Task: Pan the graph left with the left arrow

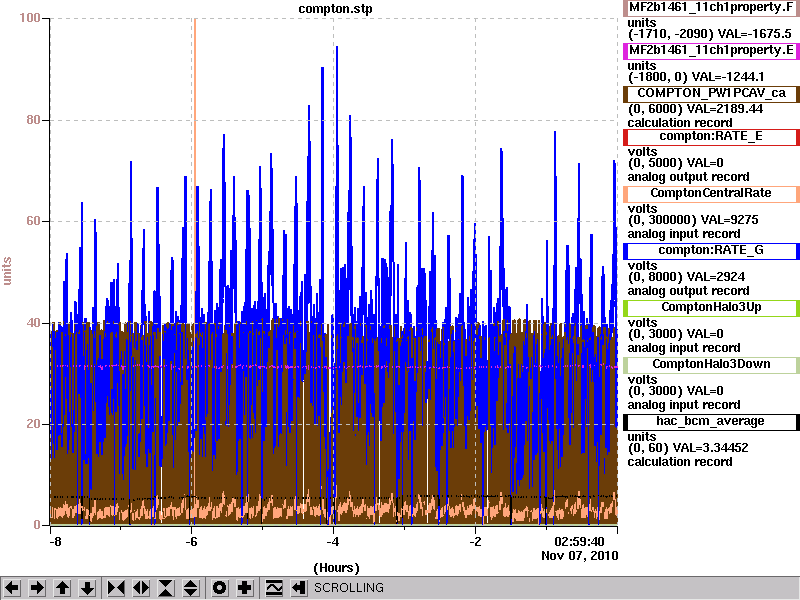Action: (12, 588)
